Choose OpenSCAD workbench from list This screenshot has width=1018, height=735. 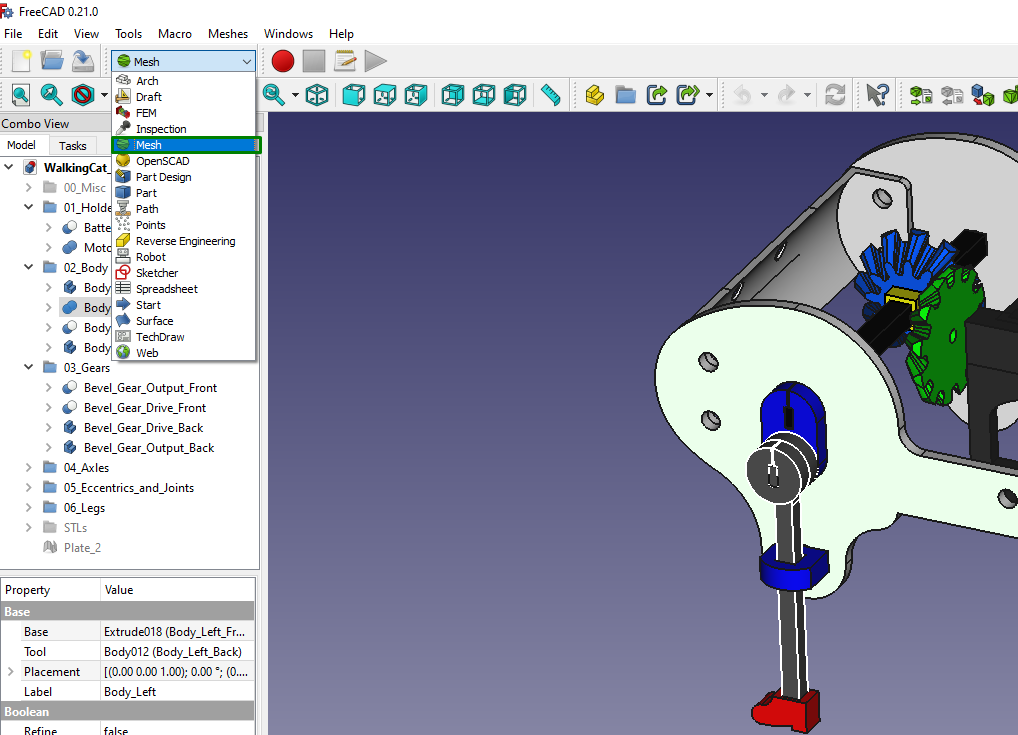pos(185,161)
